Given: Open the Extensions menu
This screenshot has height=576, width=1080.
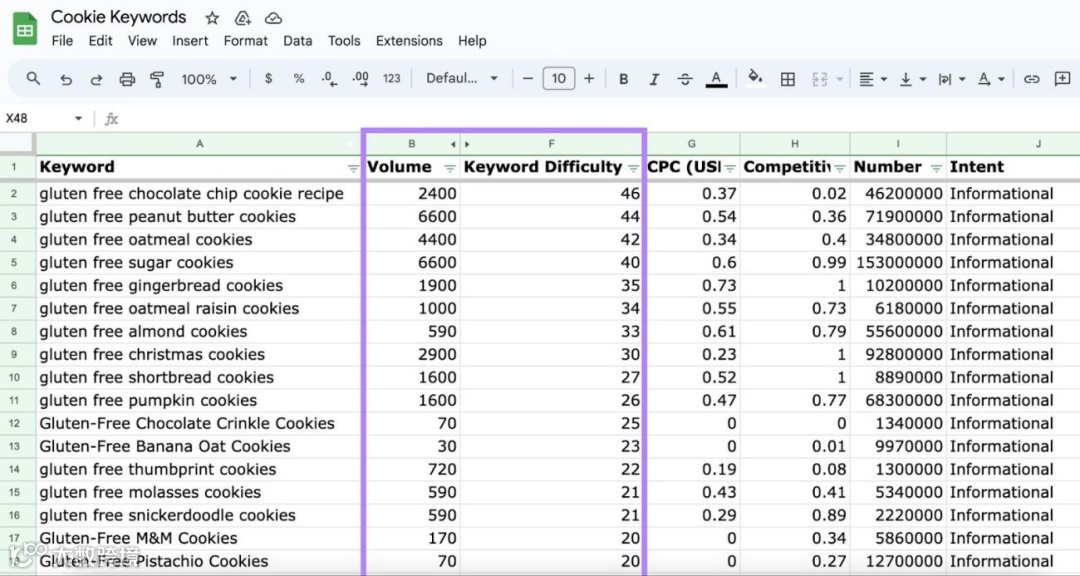Looking at the screenshot, I should [x=409, y=41].
